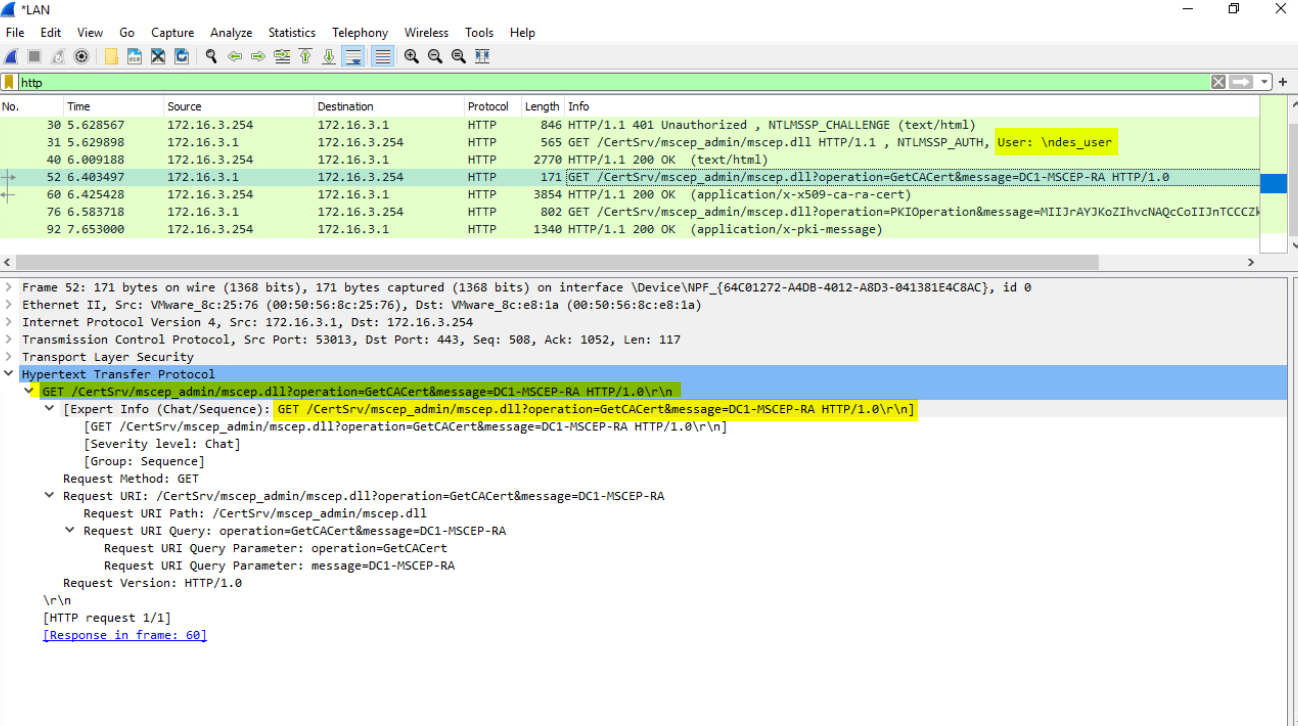The height and width of the screenshot is (726, 1298).
Task: Stop the running capture
Action: point(33,56)
